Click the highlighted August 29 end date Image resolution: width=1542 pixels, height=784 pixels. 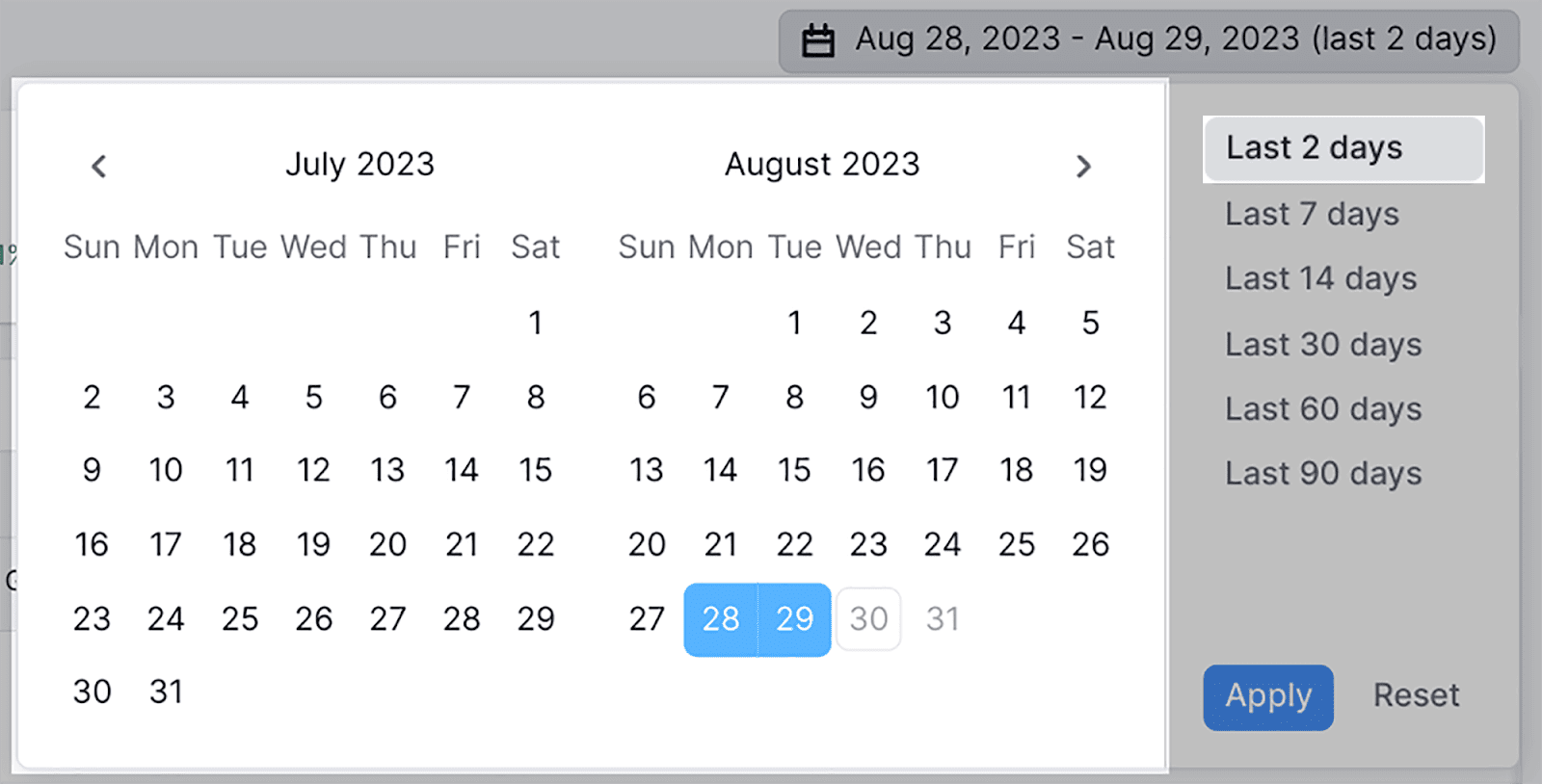794,619
